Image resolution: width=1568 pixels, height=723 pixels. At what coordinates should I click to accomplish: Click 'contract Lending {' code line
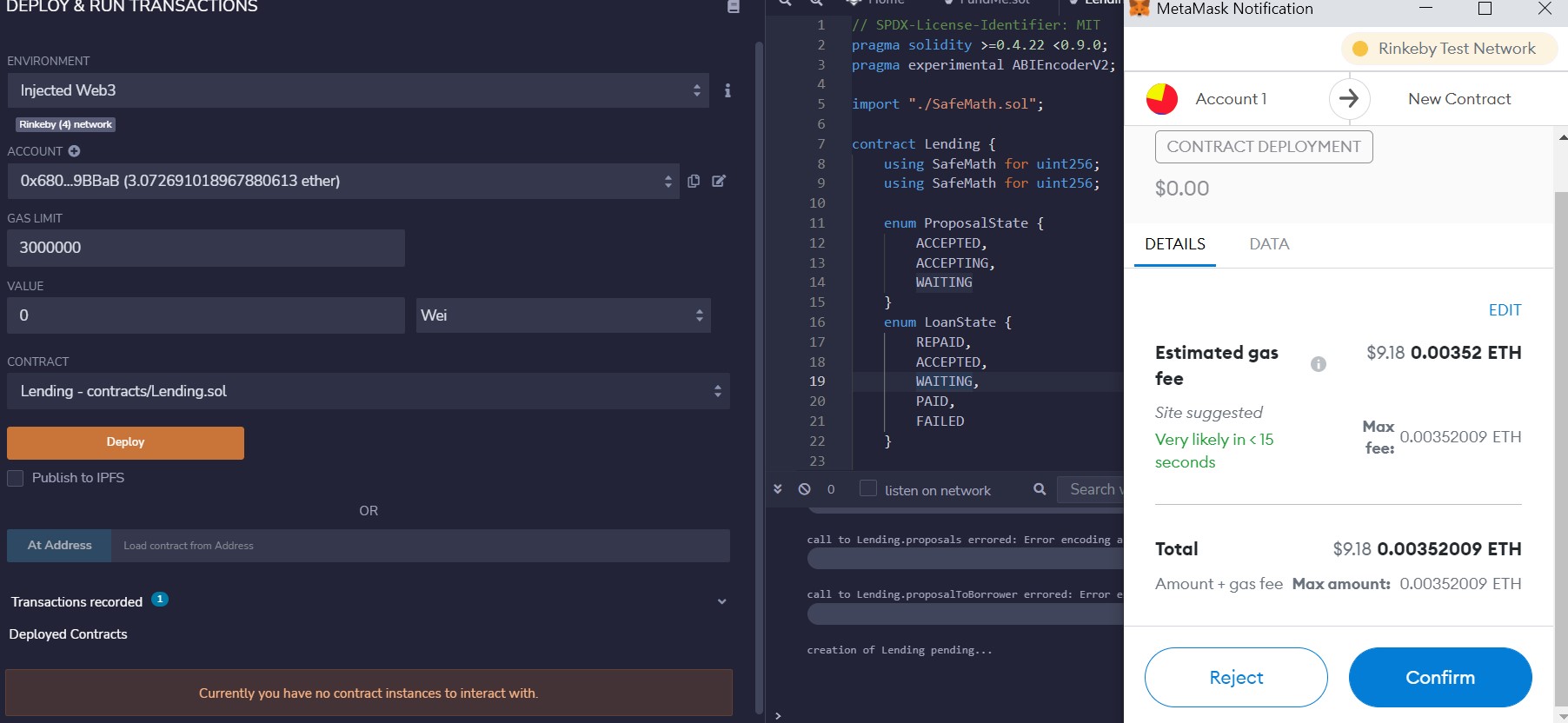[x=924, y=144]
